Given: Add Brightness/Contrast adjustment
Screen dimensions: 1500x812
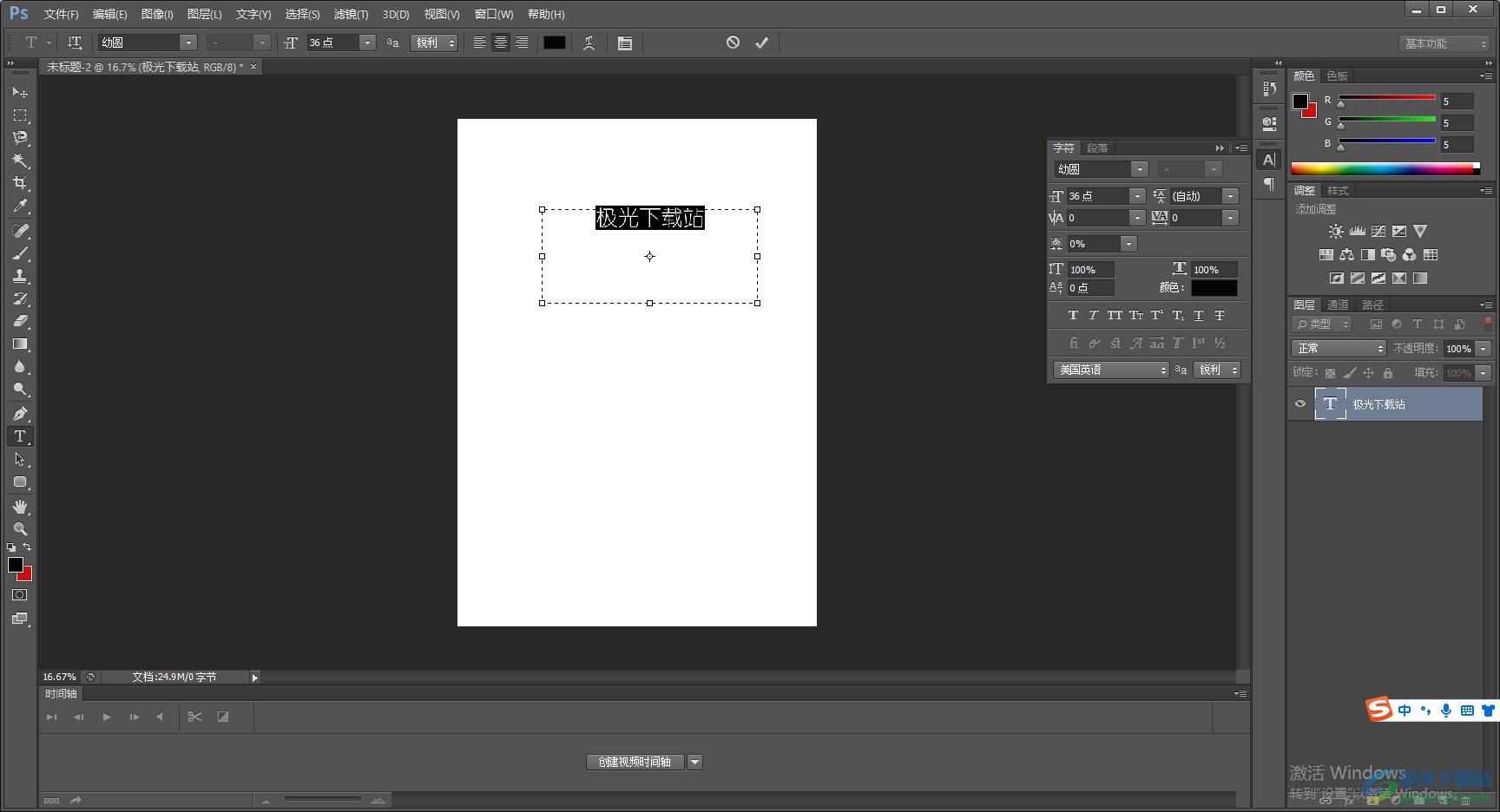Looking at the screenshot, I should click(1336, 232).
